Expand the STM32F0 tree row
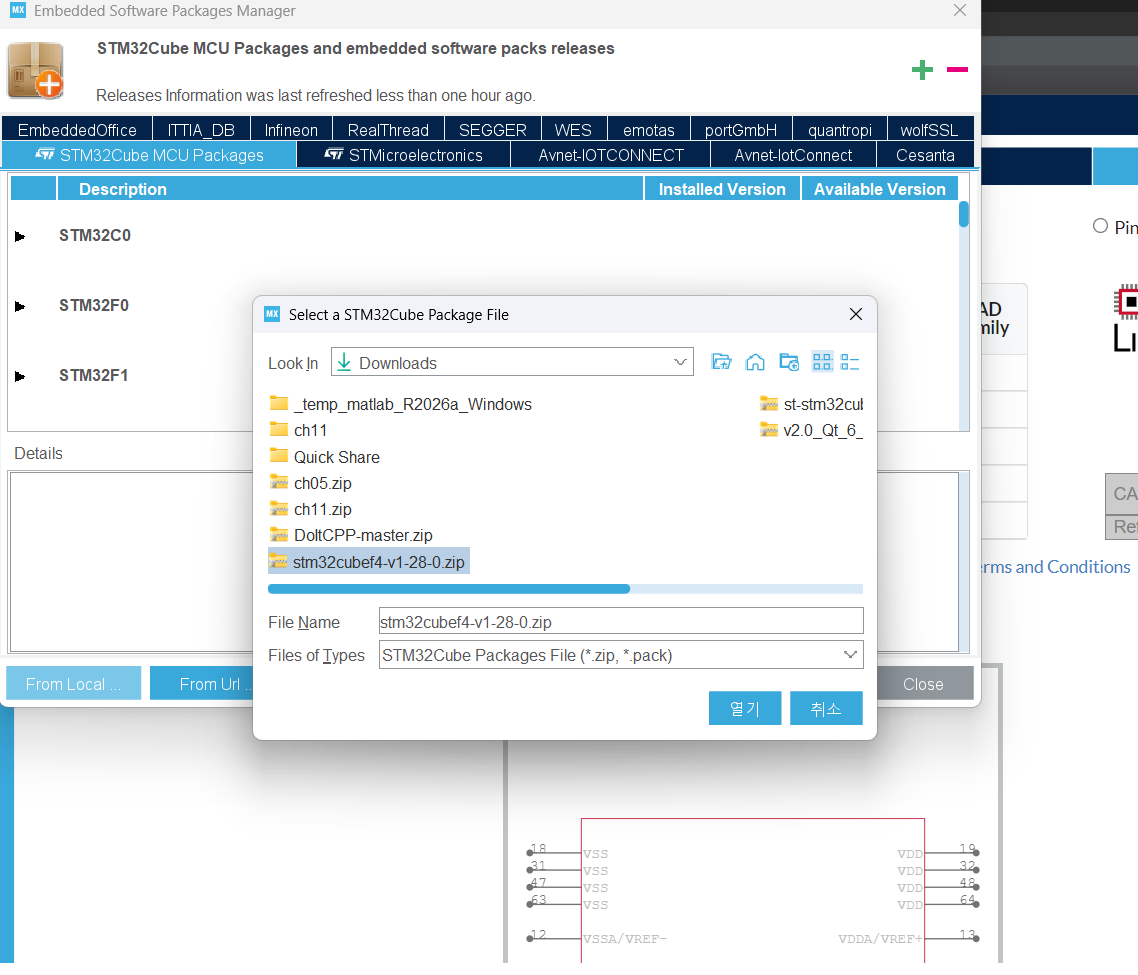Viewport: 1138px width, 975px height. pos(20,306)
